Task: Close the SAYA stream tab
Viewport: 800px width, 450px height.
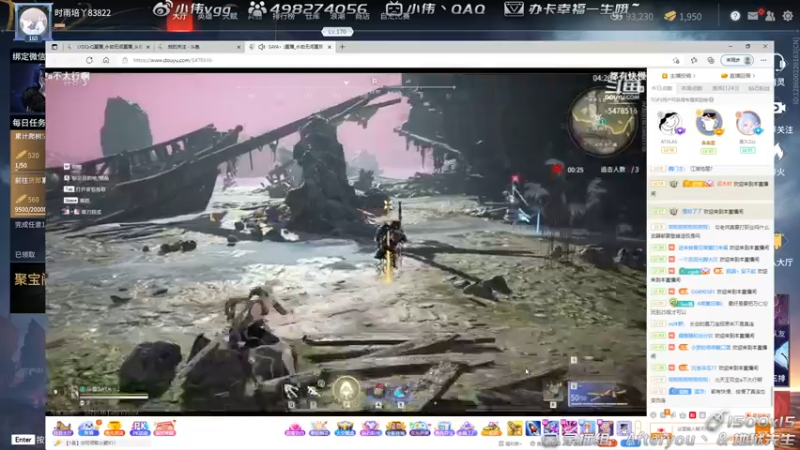Action: pos(330,47)
